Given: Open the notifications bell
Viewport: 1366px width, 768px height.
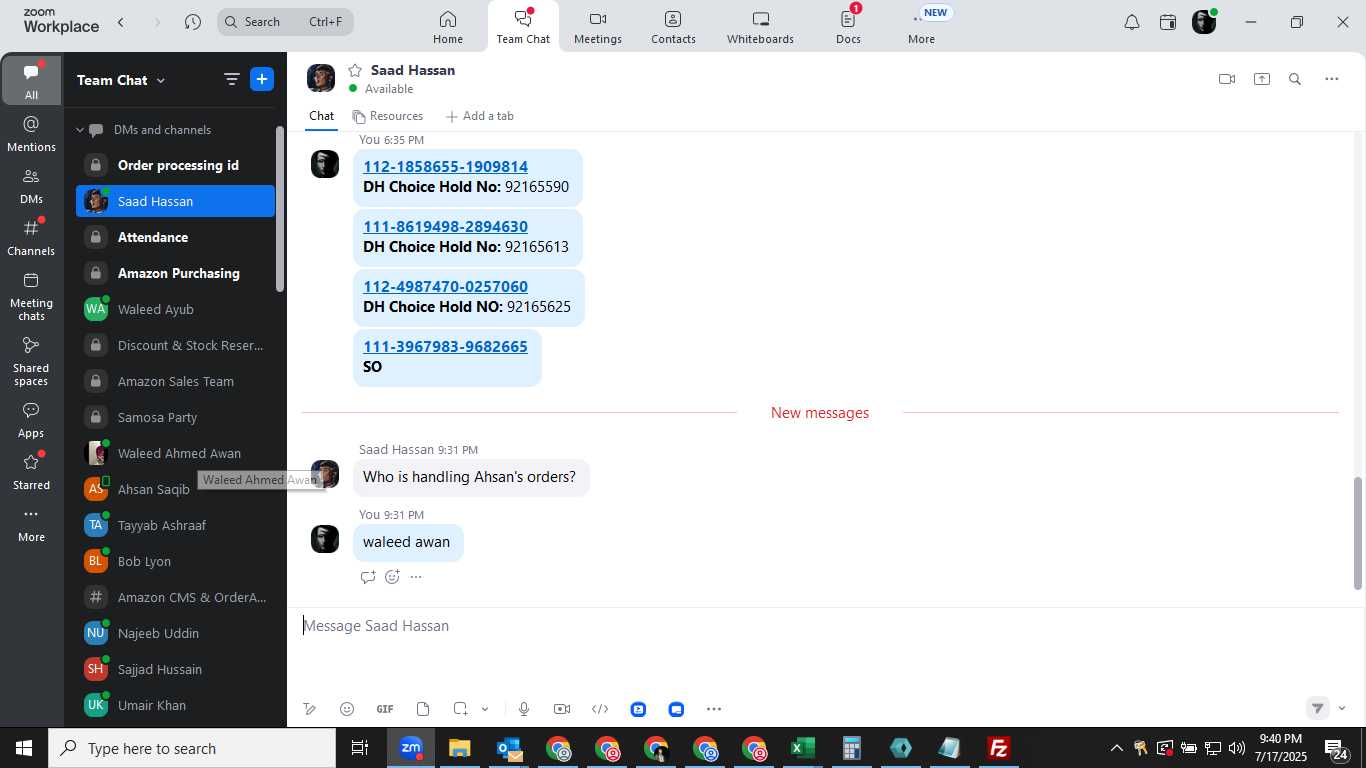Looking at the screenshot, I should point(1132,22).
